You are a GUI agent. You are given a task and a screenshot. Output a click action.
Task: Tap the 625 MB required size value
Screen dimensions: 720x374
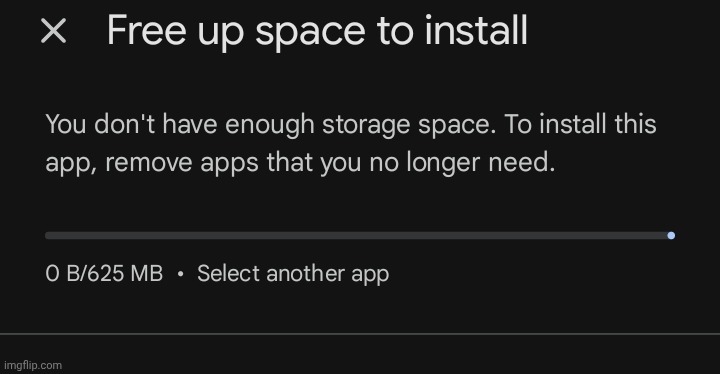coord(125,273)
